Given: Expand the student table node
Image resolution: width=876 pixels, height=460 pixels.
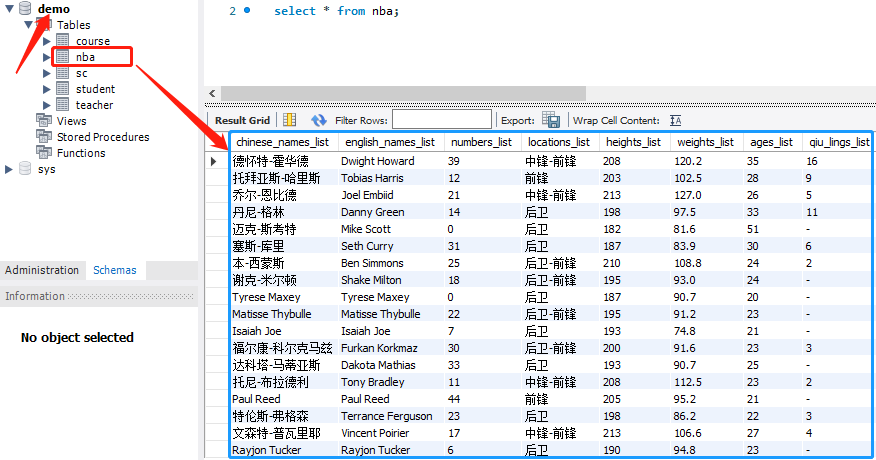Looking at the screenshot, I should (x=47, y=89).
